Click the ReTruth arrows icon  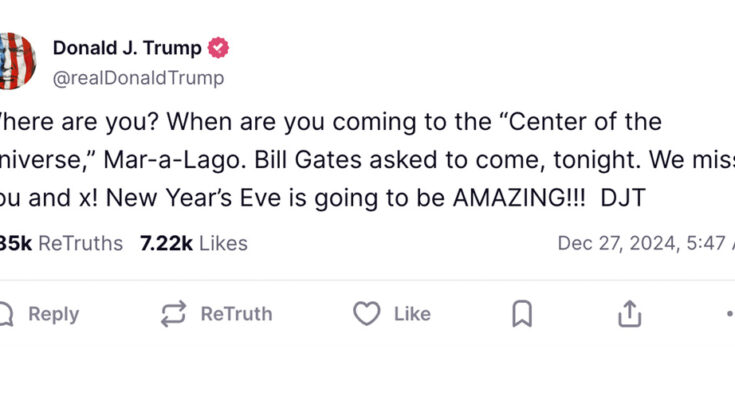[x=174, y=314]
